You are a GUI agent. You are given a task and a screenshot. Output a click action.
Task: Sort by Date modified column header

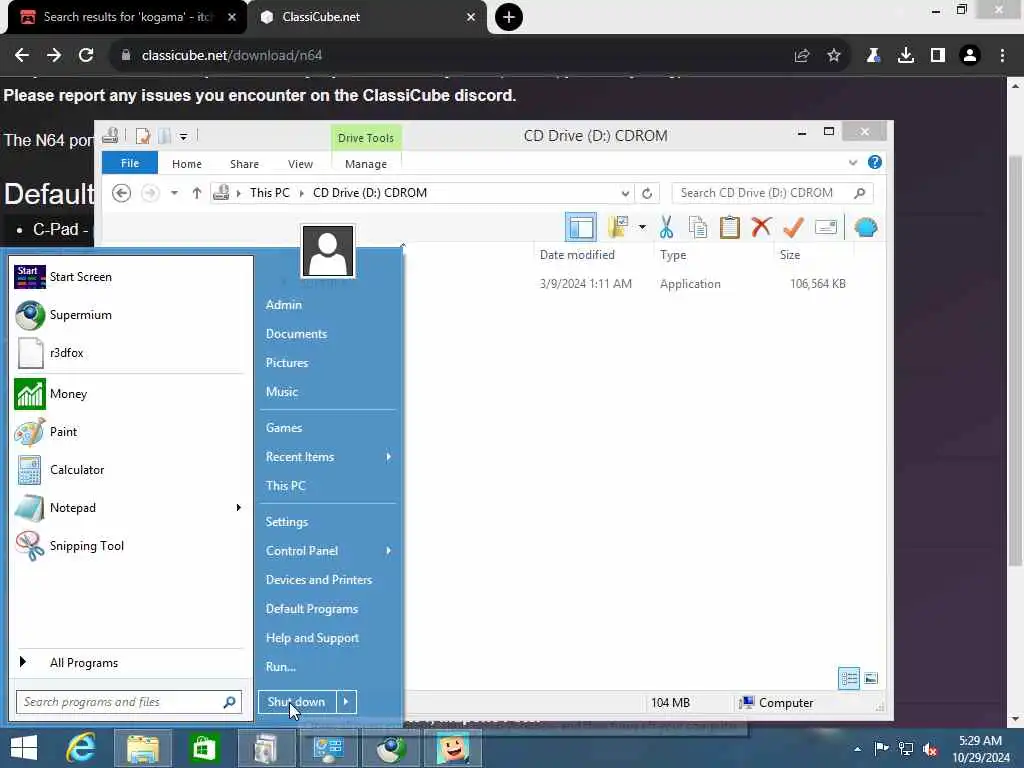(x=577, y=255)
